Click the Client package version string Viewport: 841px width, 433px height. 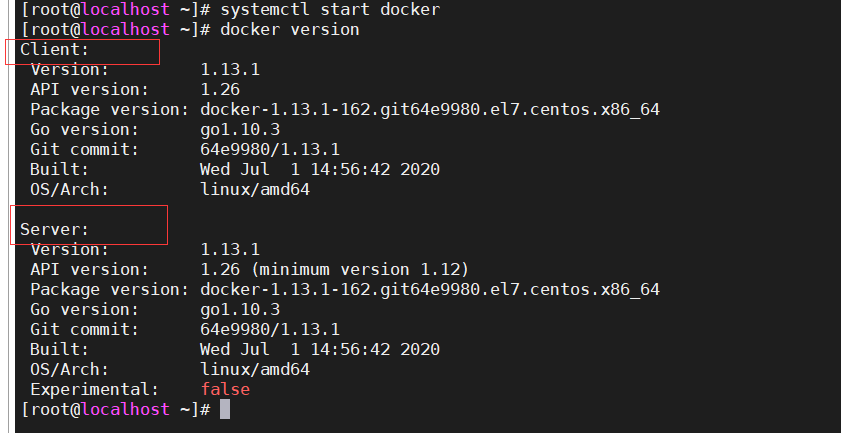pyautogui.click(x=429, y=109)
